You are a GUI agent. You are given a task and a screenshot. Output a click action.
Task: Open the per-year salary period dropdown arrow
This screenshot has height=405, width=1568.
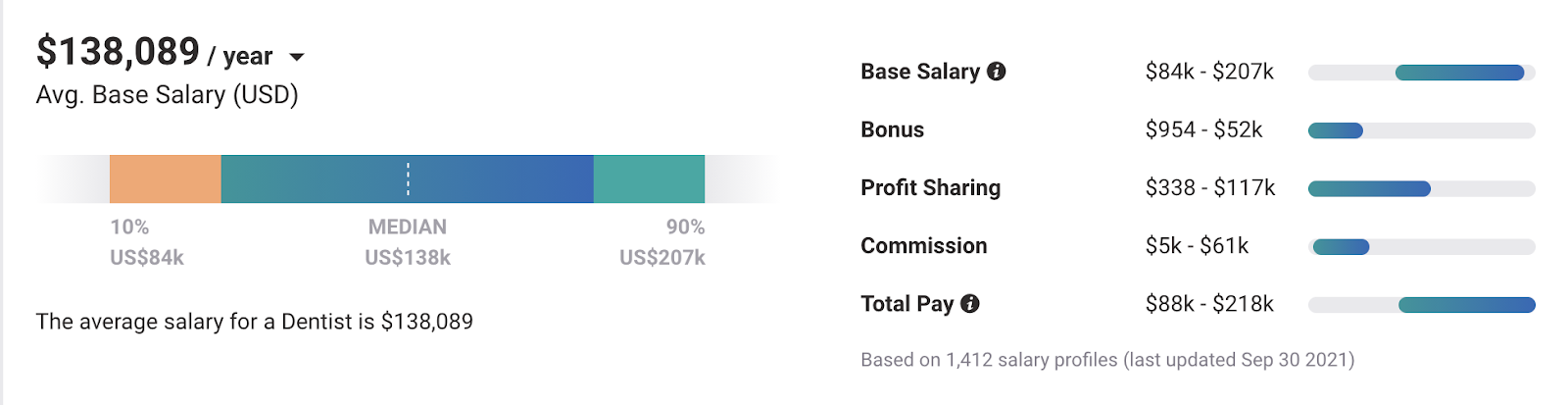pos(296,57)
